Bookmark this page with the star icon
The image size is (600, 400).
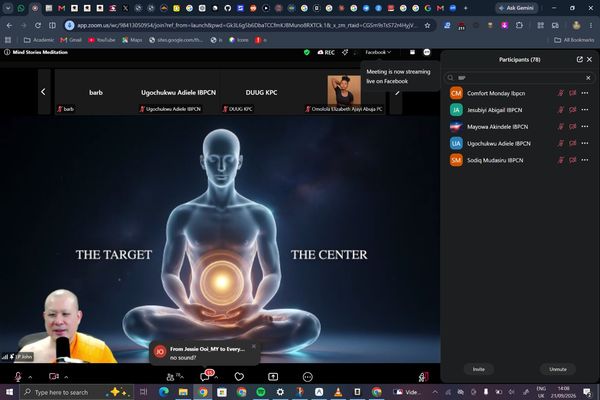427,25
